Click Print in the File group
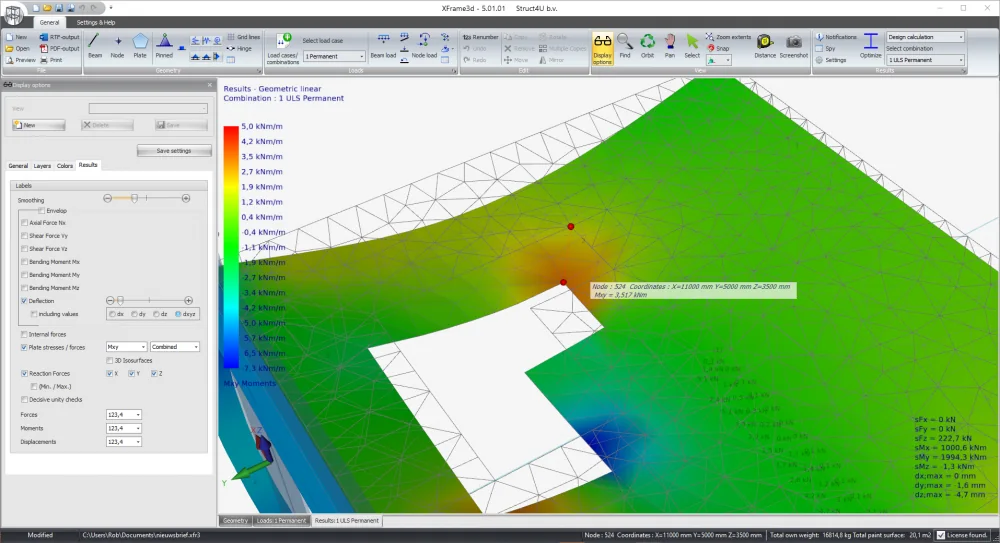This screenshot has height=543, width=1000. click(x=51, y=60)
